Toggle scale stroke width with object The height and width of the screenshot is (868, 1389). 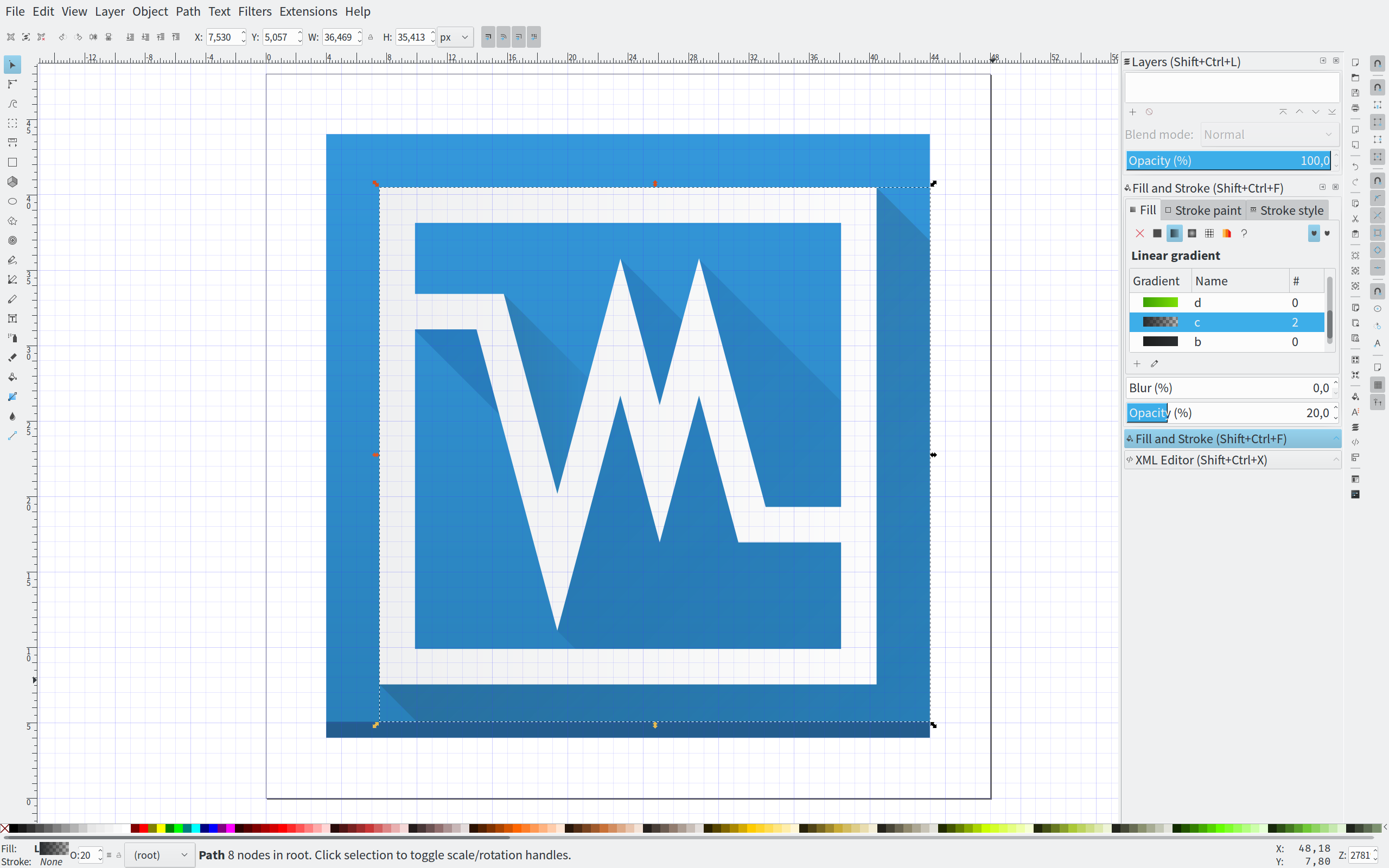click(x=488, y=37)
